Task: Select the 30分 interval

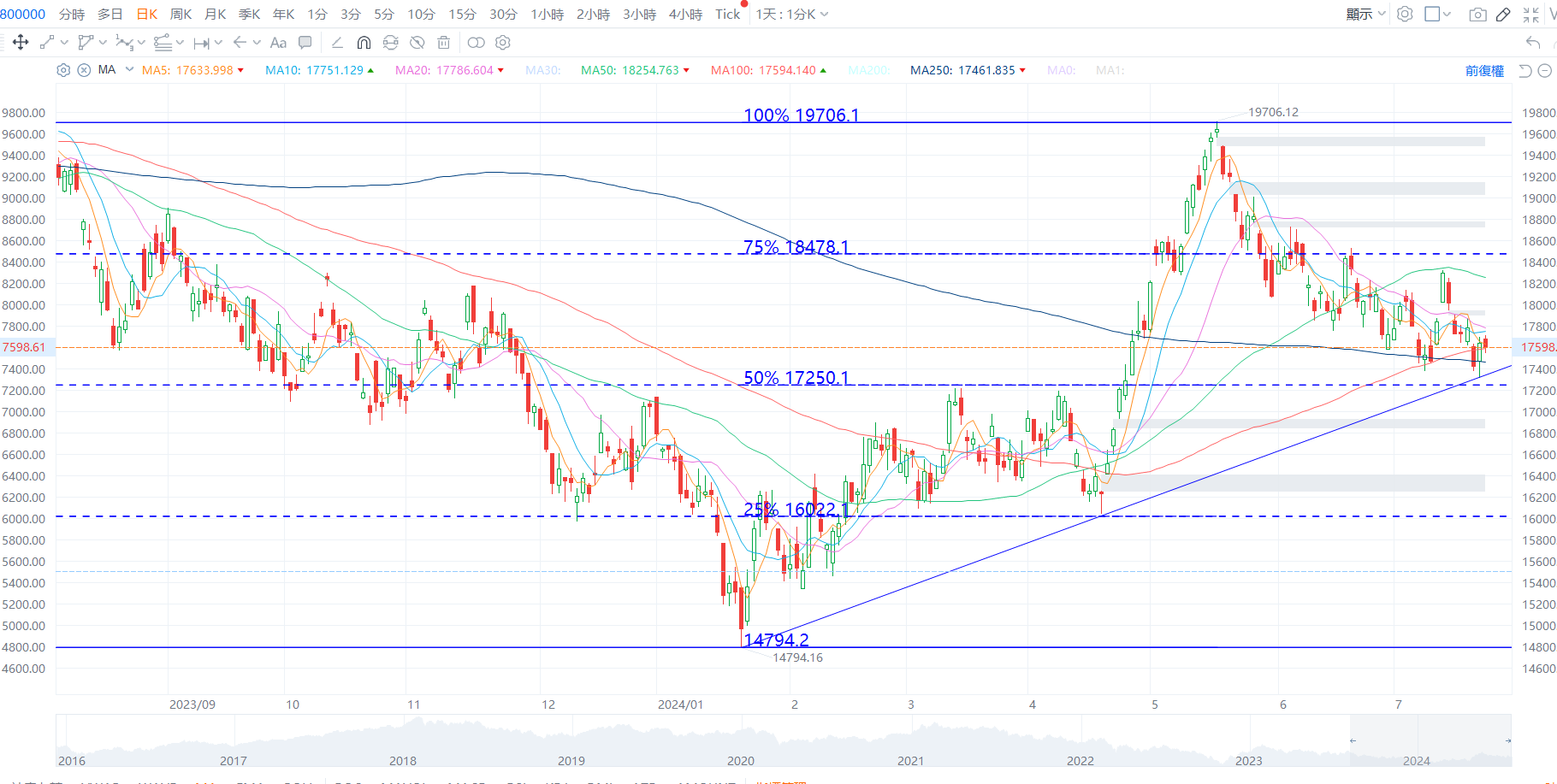Action: (503, 14)
